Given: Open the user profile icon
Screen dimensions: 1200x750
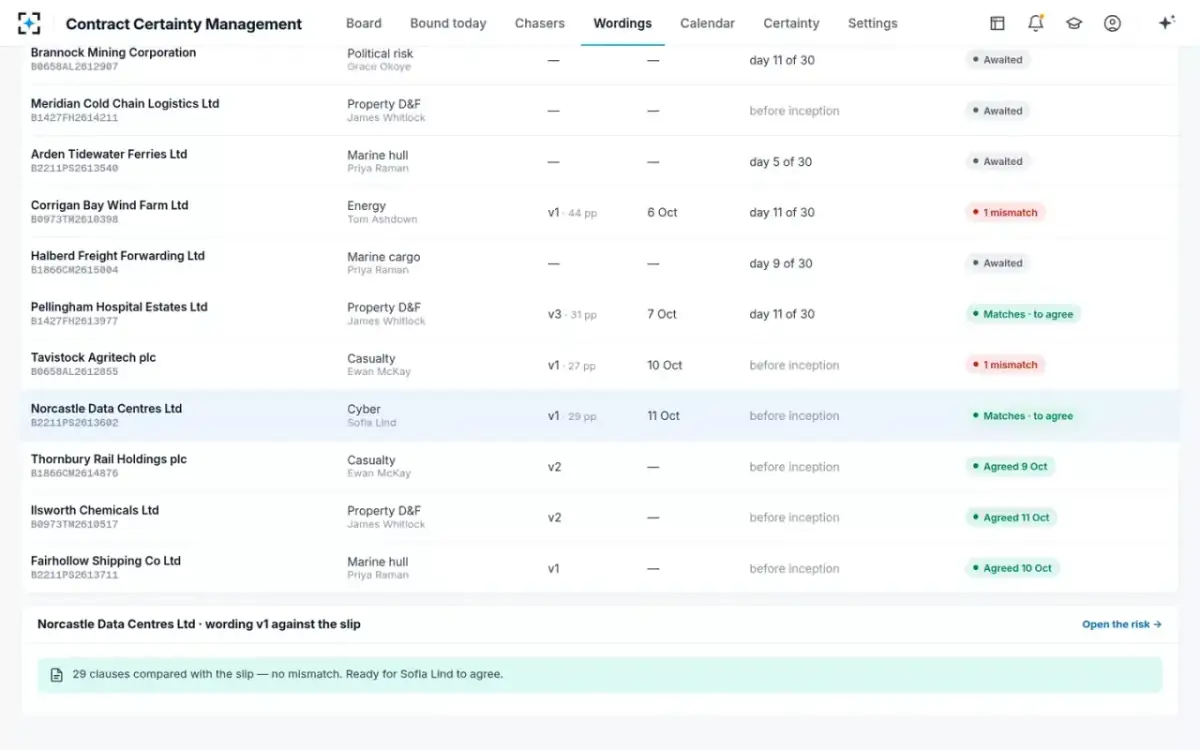Looking at the screenshot, I should pyautogui.click(x=1112, y=23).
